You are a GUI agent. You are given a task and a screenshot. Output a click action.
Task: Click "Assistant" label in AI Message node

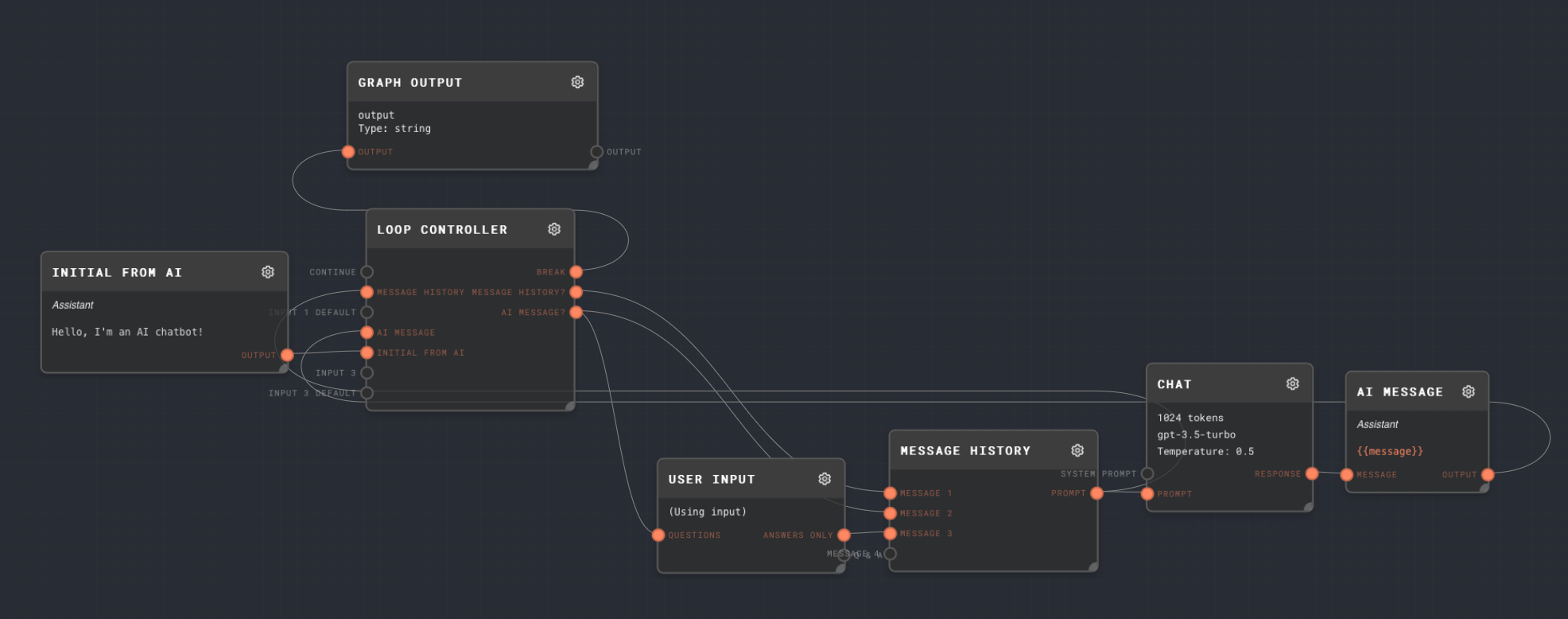(x=1377, y=424)
